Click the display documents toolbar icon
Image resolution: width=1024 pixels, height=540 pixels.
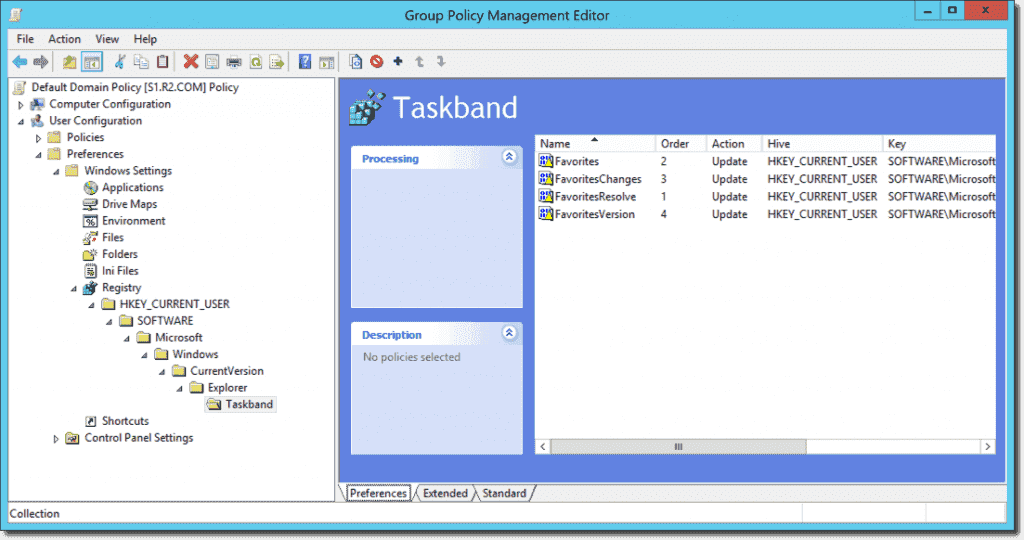tap(355, 62)
